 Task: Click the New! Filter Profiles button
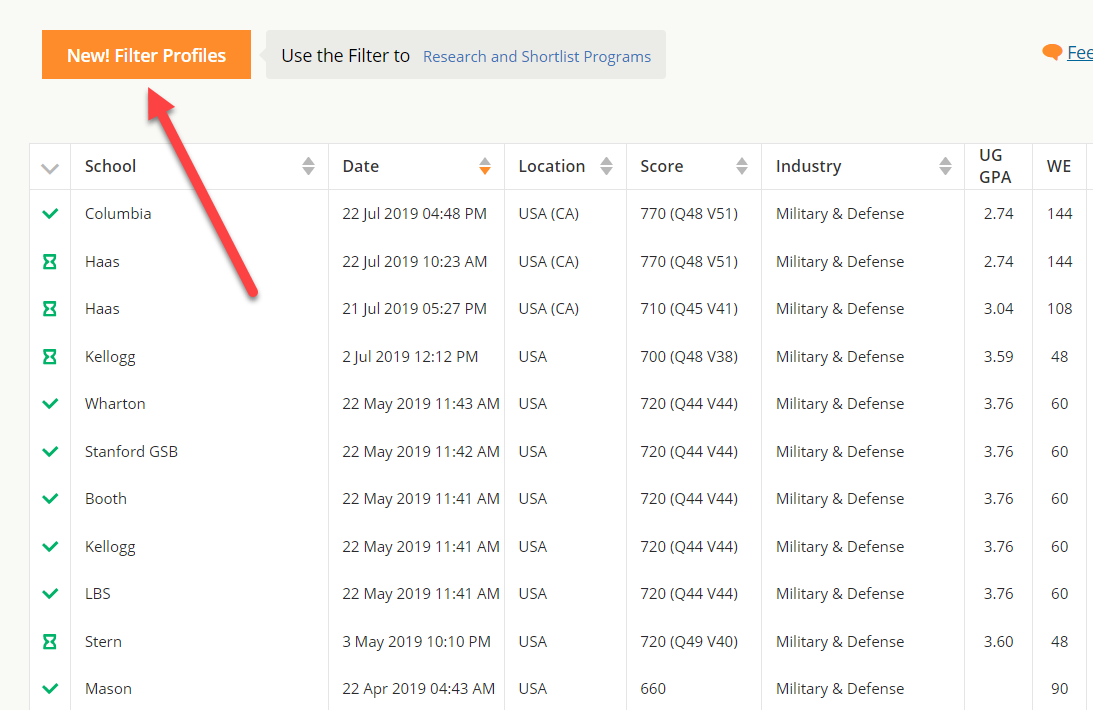pos(146,55)
